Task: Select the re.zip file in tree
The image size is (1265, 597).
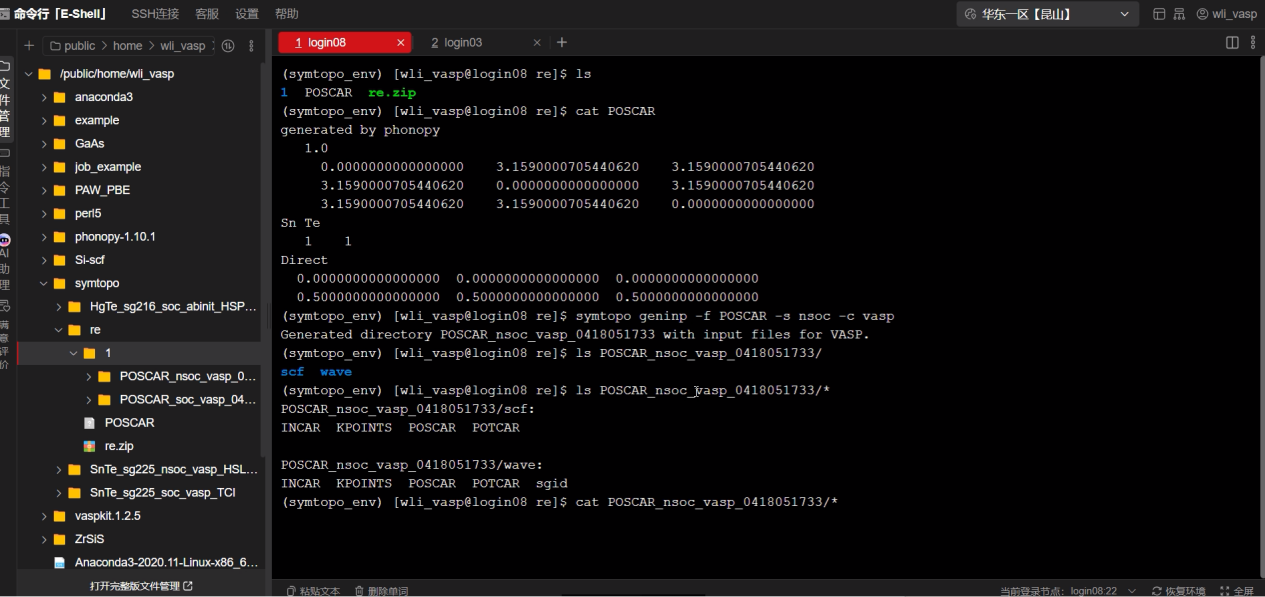Action: (119, 446)
